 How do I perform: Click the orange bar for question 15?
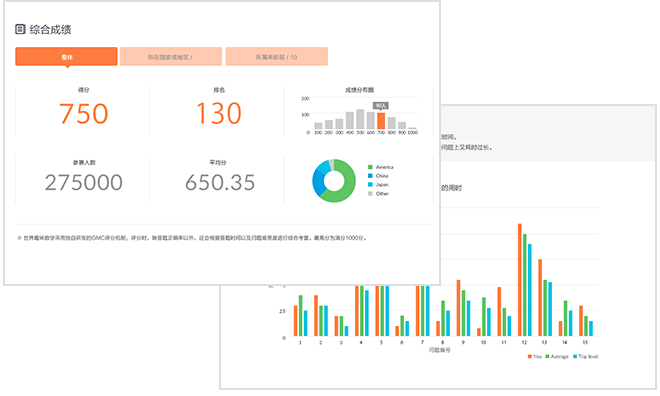(x=581, y=321)
